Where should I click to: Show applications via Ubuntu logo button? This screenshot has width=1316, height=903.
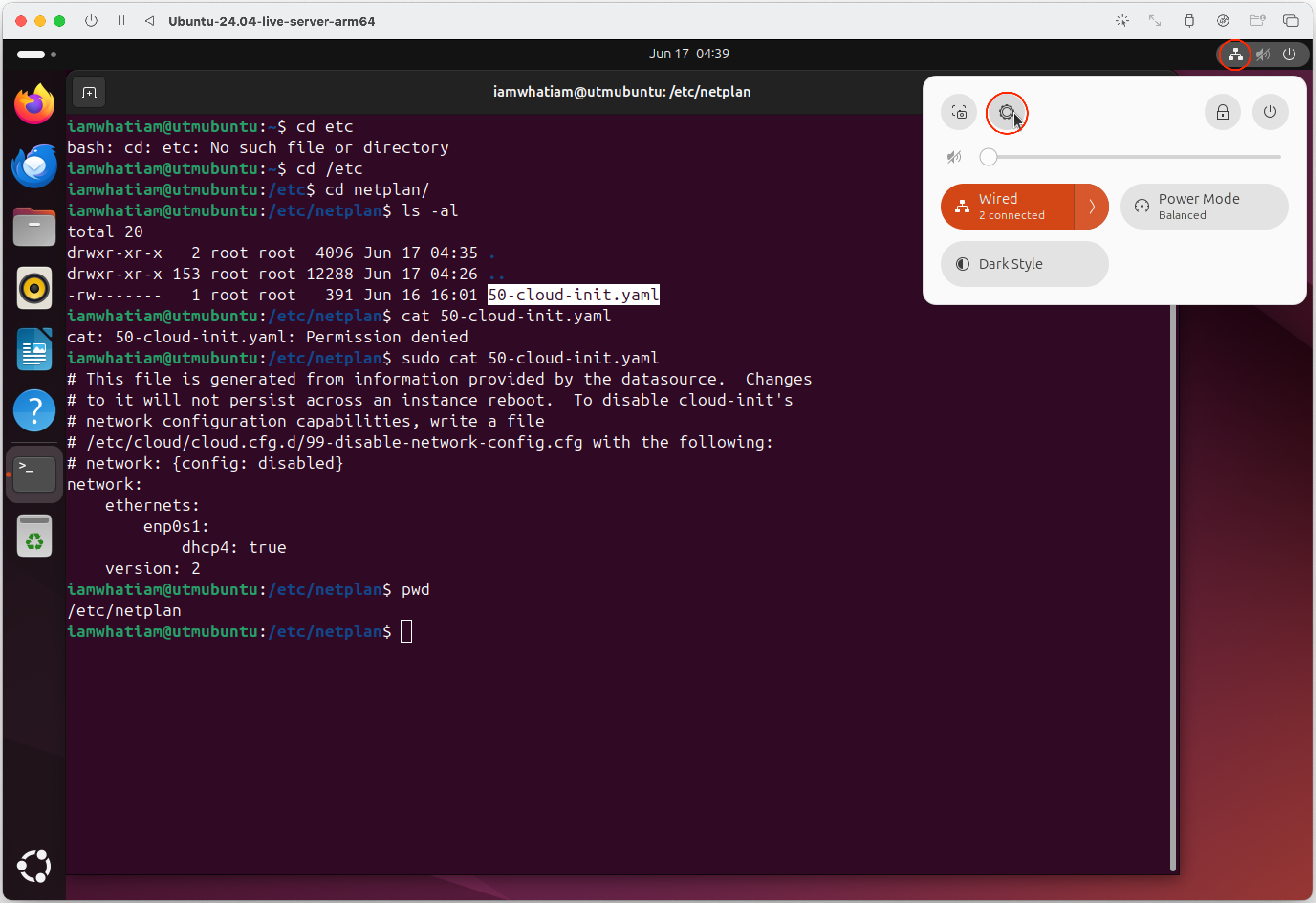click(x=34, y=866)
